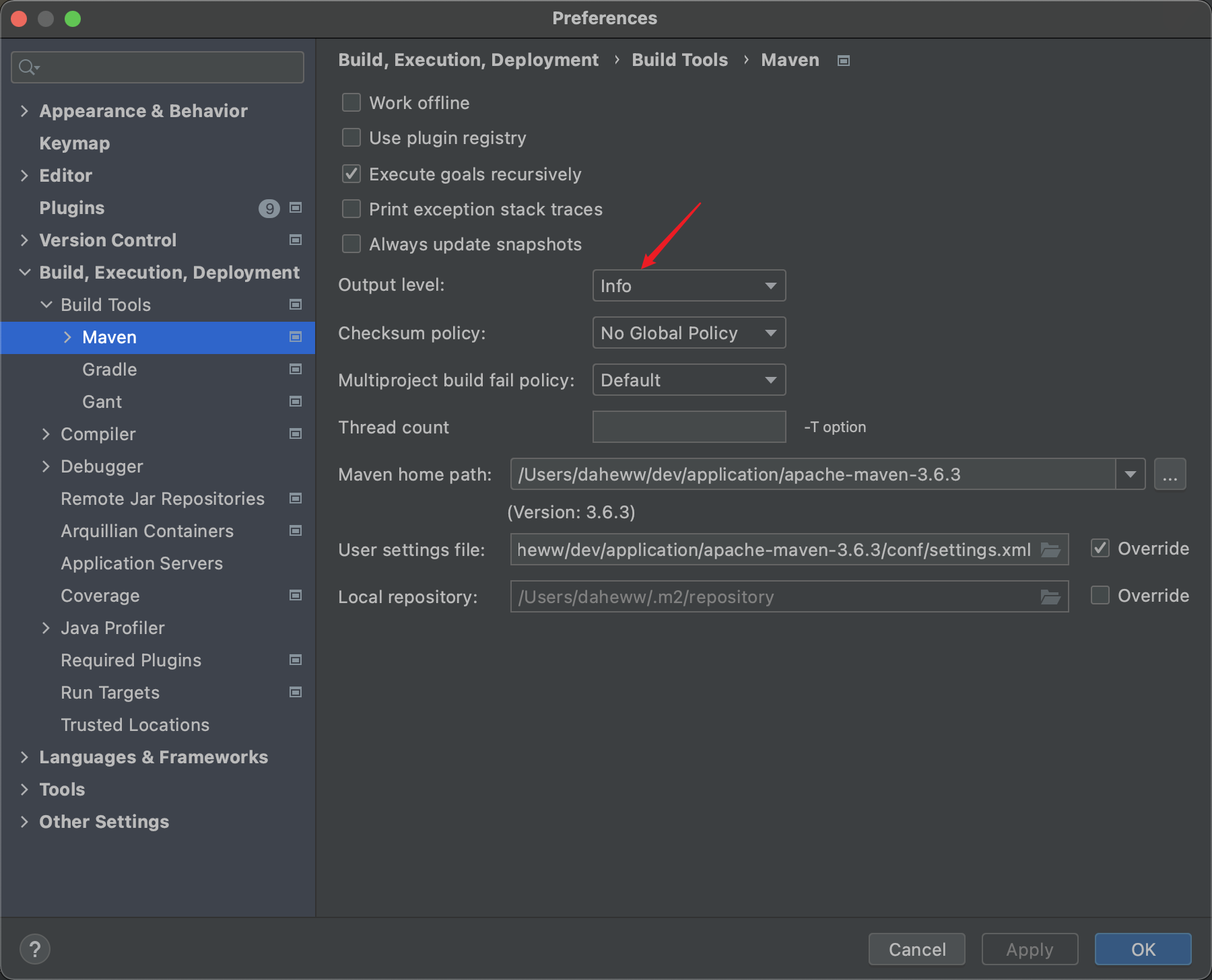1212x980 pixels.
Task: Click the project-level icon beside Arquillian Containers
Action: [295, 531]
